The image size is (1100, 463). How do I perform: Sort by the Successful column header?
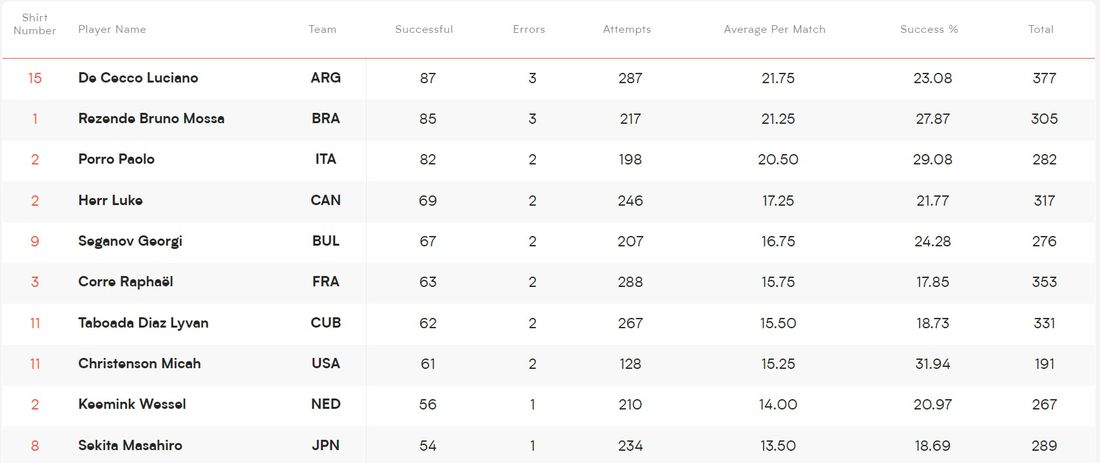pos(424,30)
